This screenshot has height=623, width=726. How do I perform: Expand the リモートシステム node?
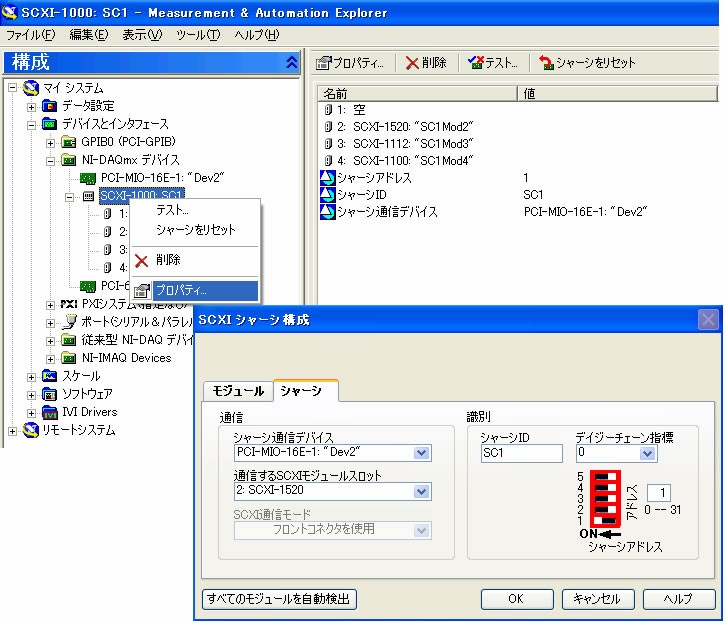pos(13,431)
